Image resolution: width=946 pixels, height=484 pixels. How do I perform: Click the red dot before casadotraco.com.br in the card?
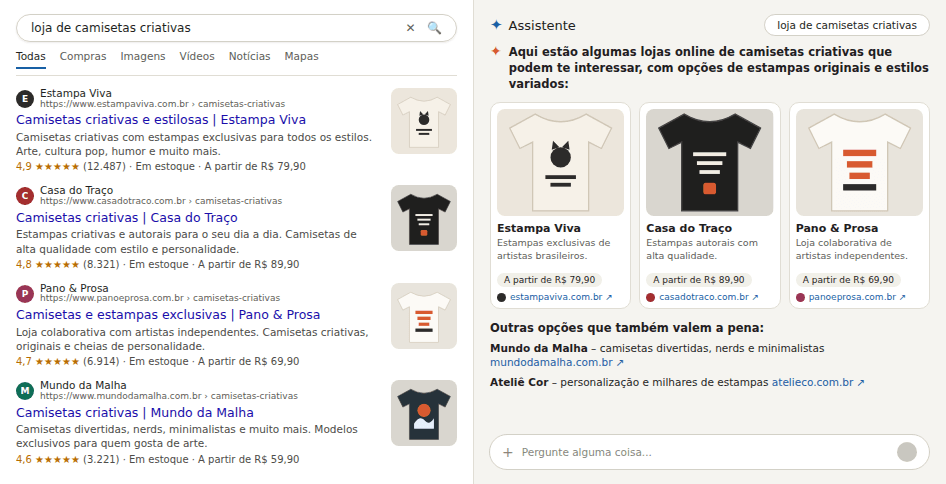click(x=650, y=298)
